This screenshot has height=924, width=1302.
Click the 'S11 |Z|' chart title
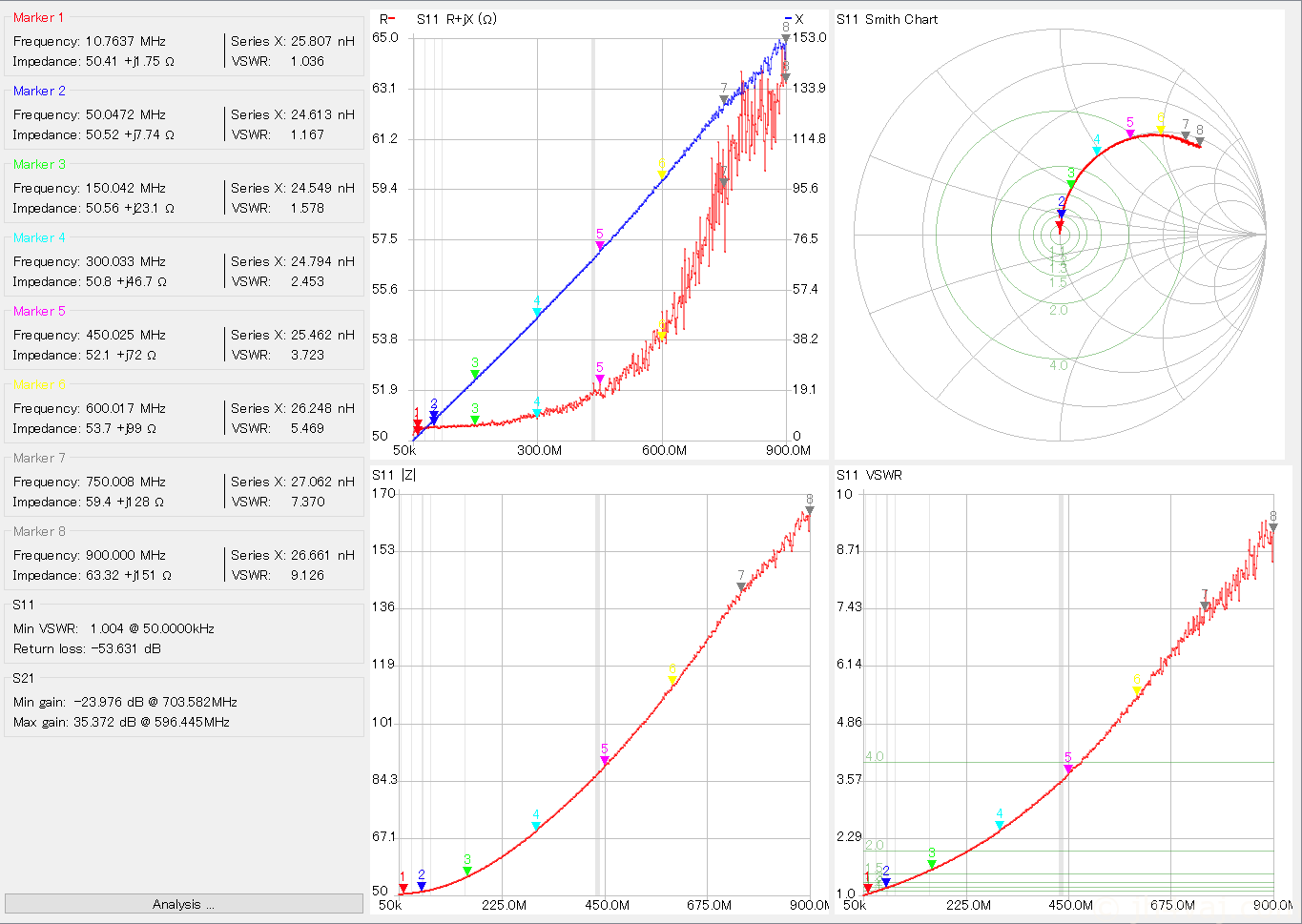click(x=394, y=475)
